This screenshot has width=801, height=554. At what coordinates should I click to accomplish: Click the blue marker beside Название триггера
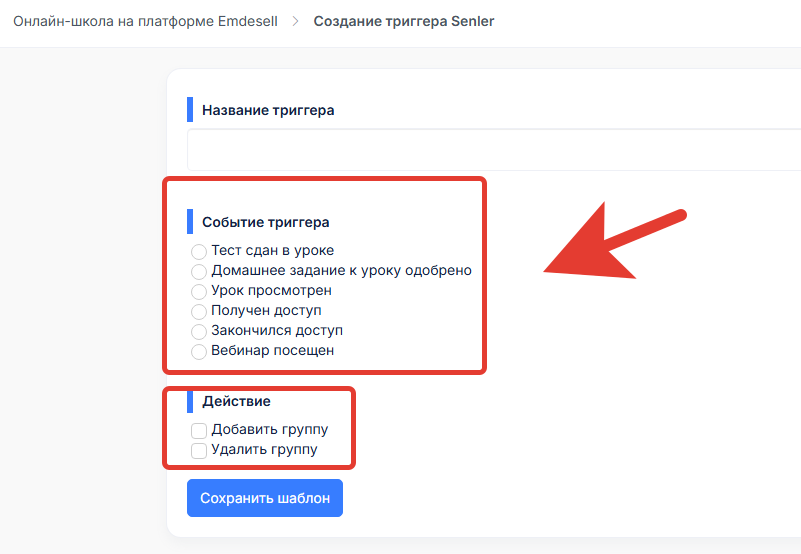pos(190,110)
